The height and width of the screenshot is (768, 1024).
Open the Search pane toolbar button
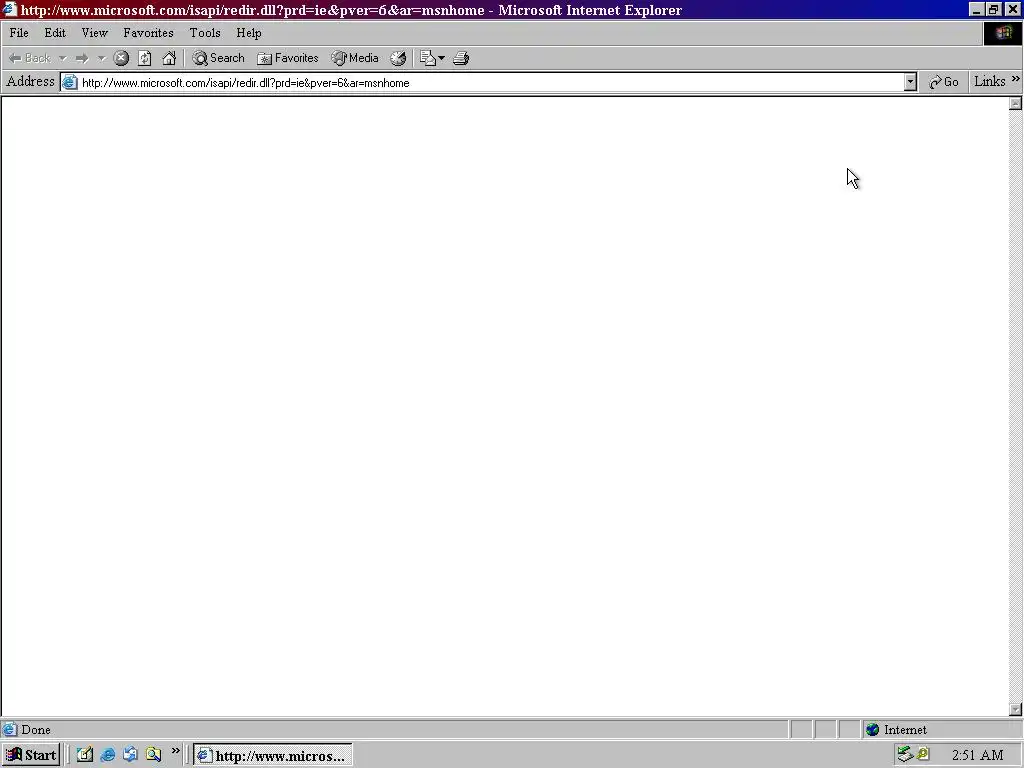click(218, 58)
